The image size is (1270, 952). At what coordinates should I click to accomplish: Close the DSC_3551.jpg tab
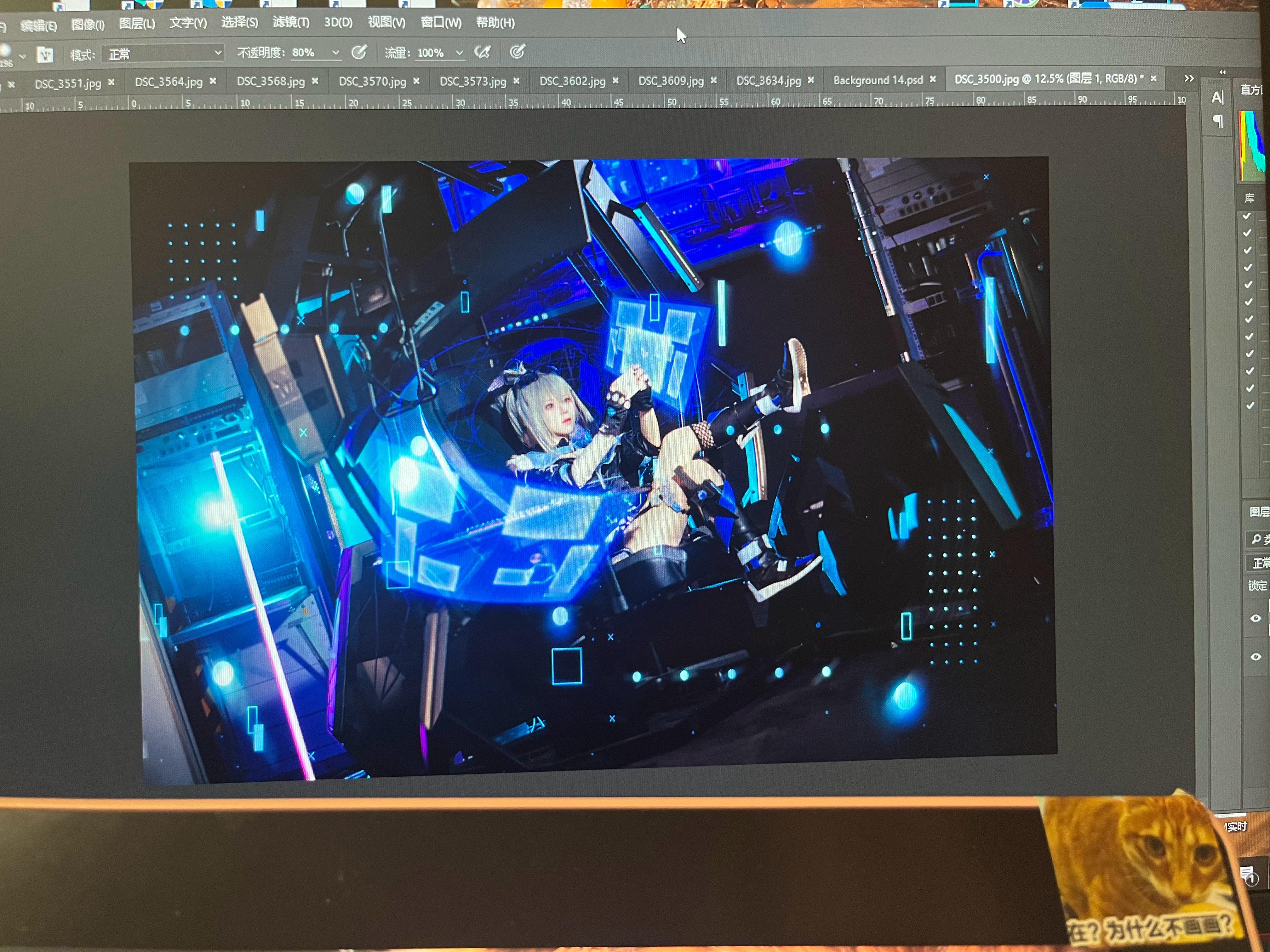112,82
